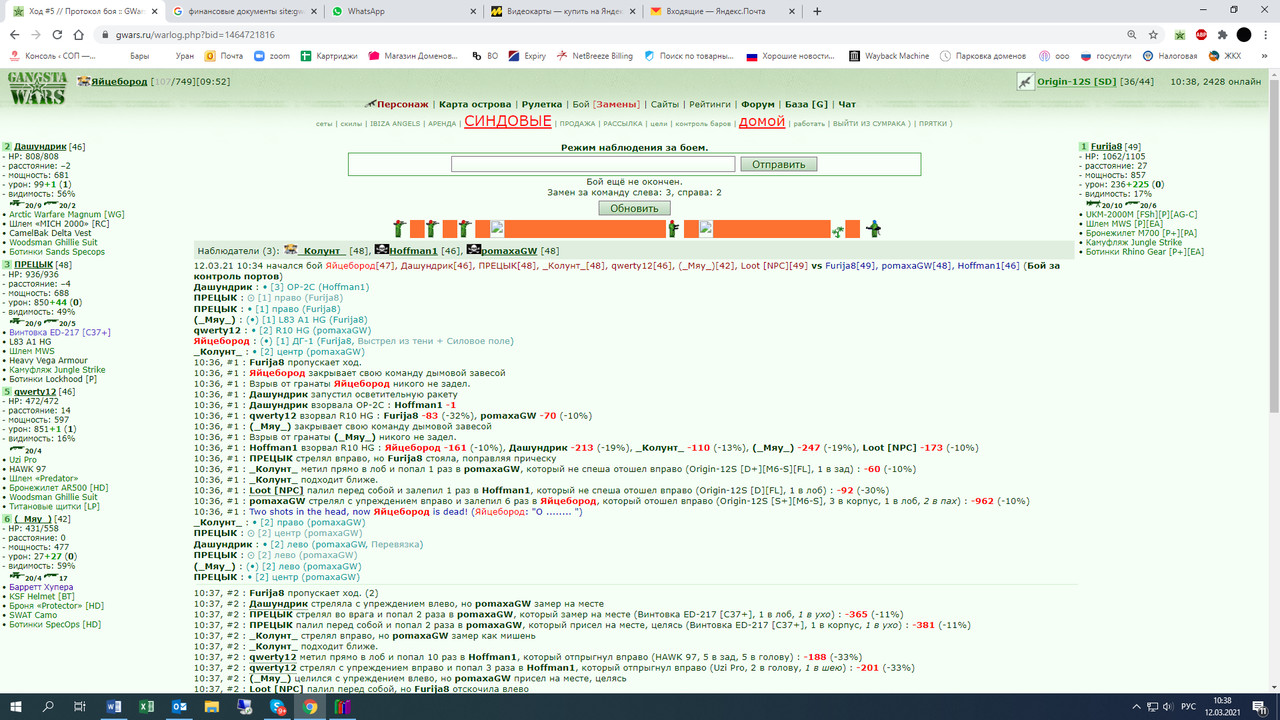Image resolution: width=1280 pixels, height=720 pixels.
Task: Click the Origin-12S weapon icon
Action: [x=1024, y=81]
